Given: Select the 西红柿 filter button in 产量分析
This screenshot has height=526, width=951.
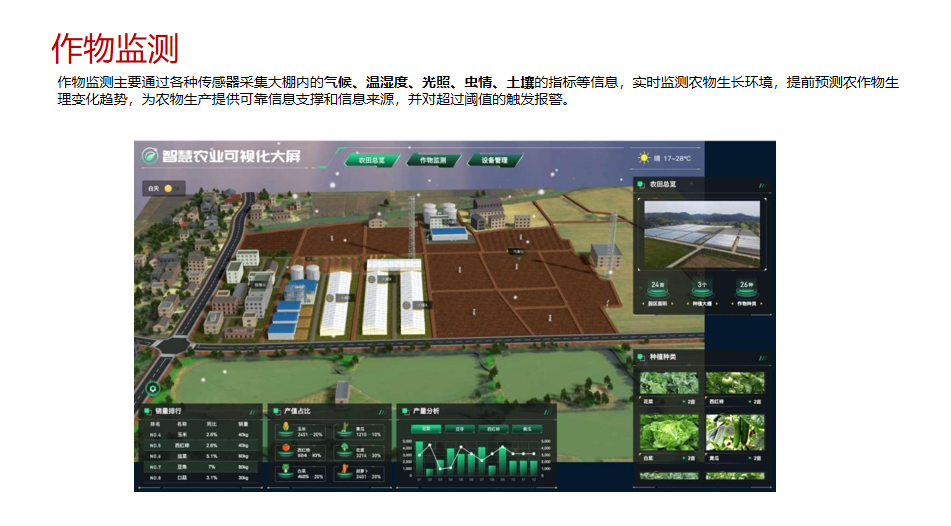Looking at the screenshot, I should click(x=493, y=428).
